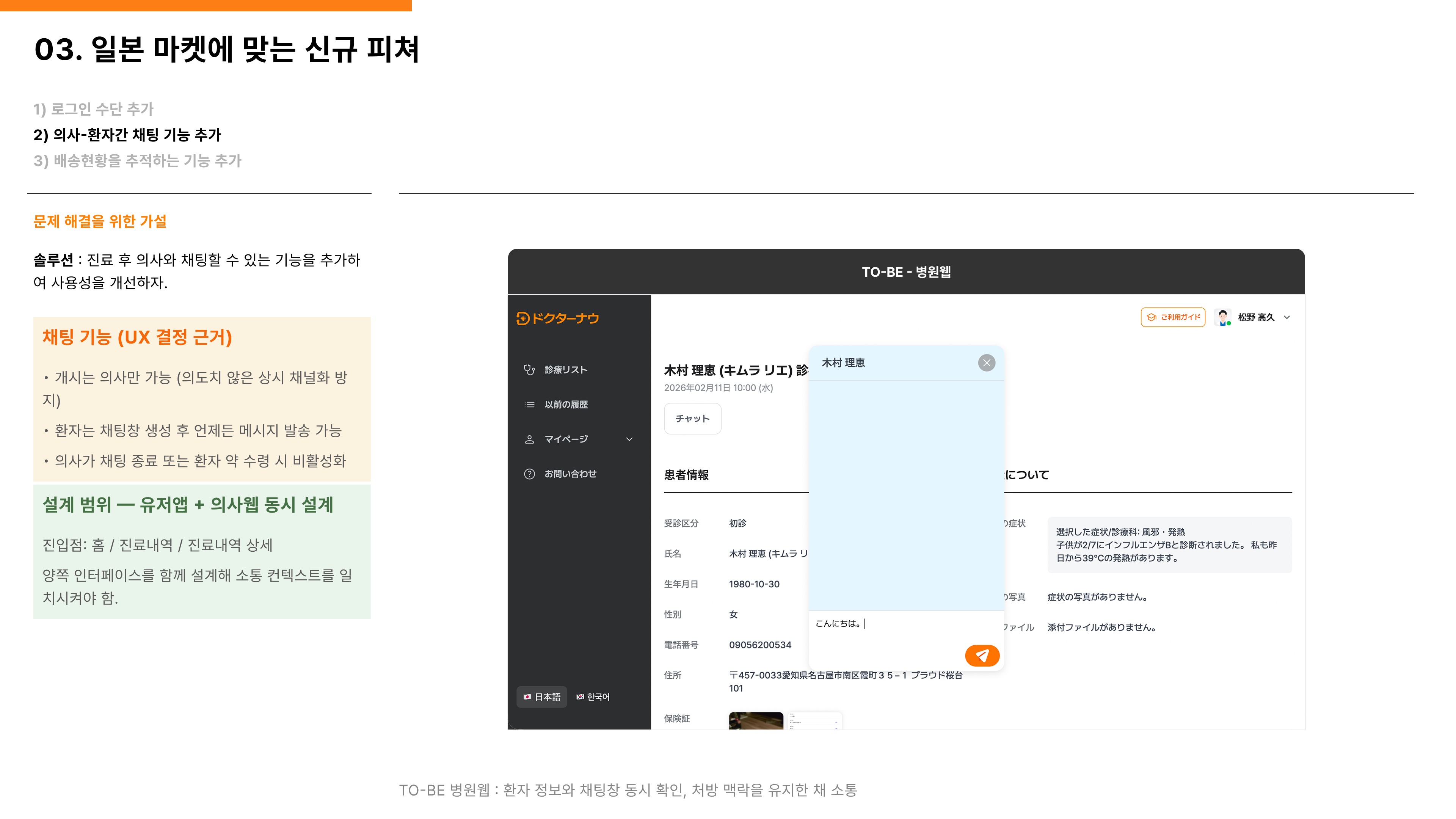Click the ドクターナウ logo in the sidebar

(x=557, y=318)
